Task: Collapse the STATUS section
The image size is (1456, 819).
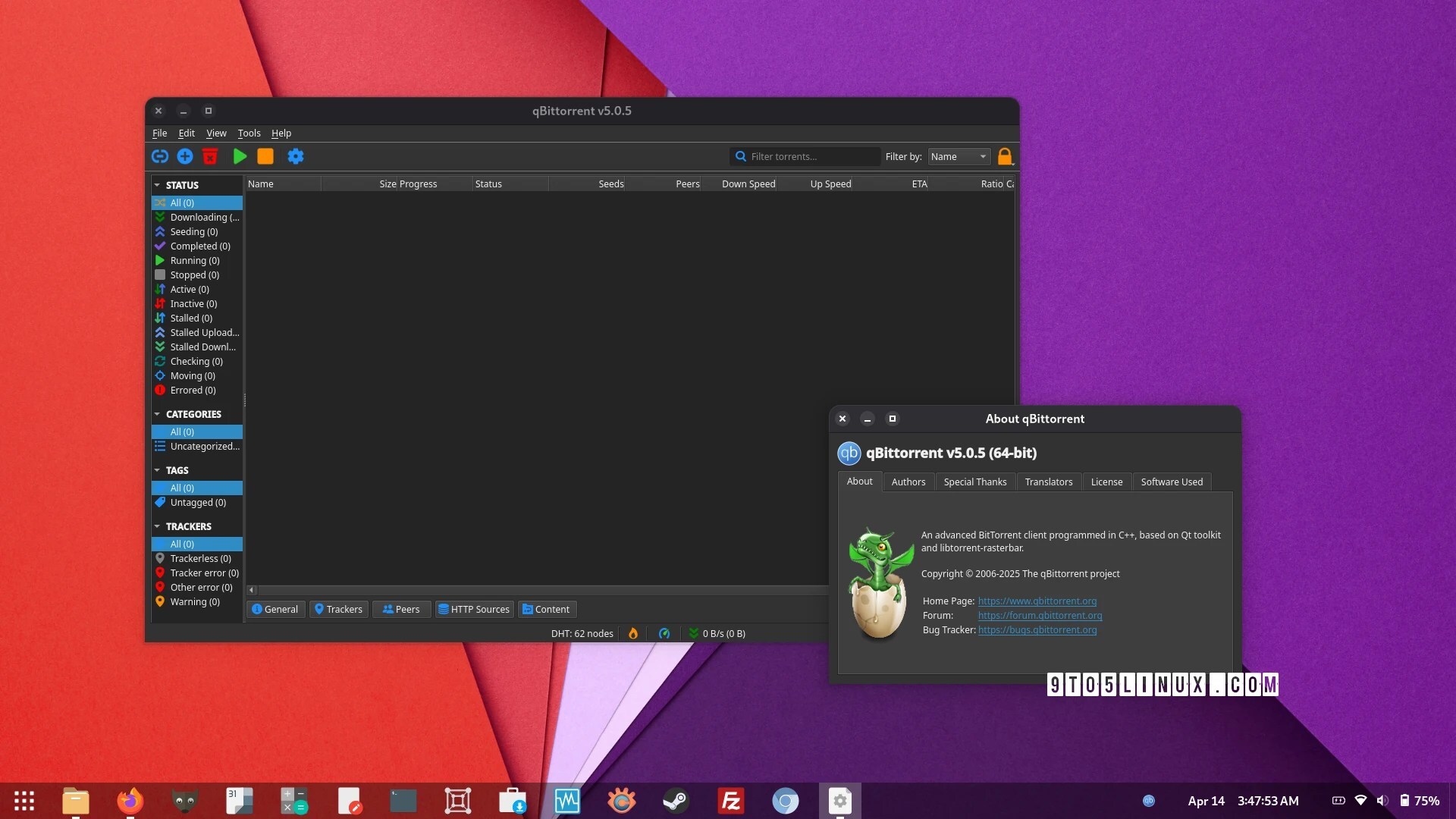Action: coord(157,185)
